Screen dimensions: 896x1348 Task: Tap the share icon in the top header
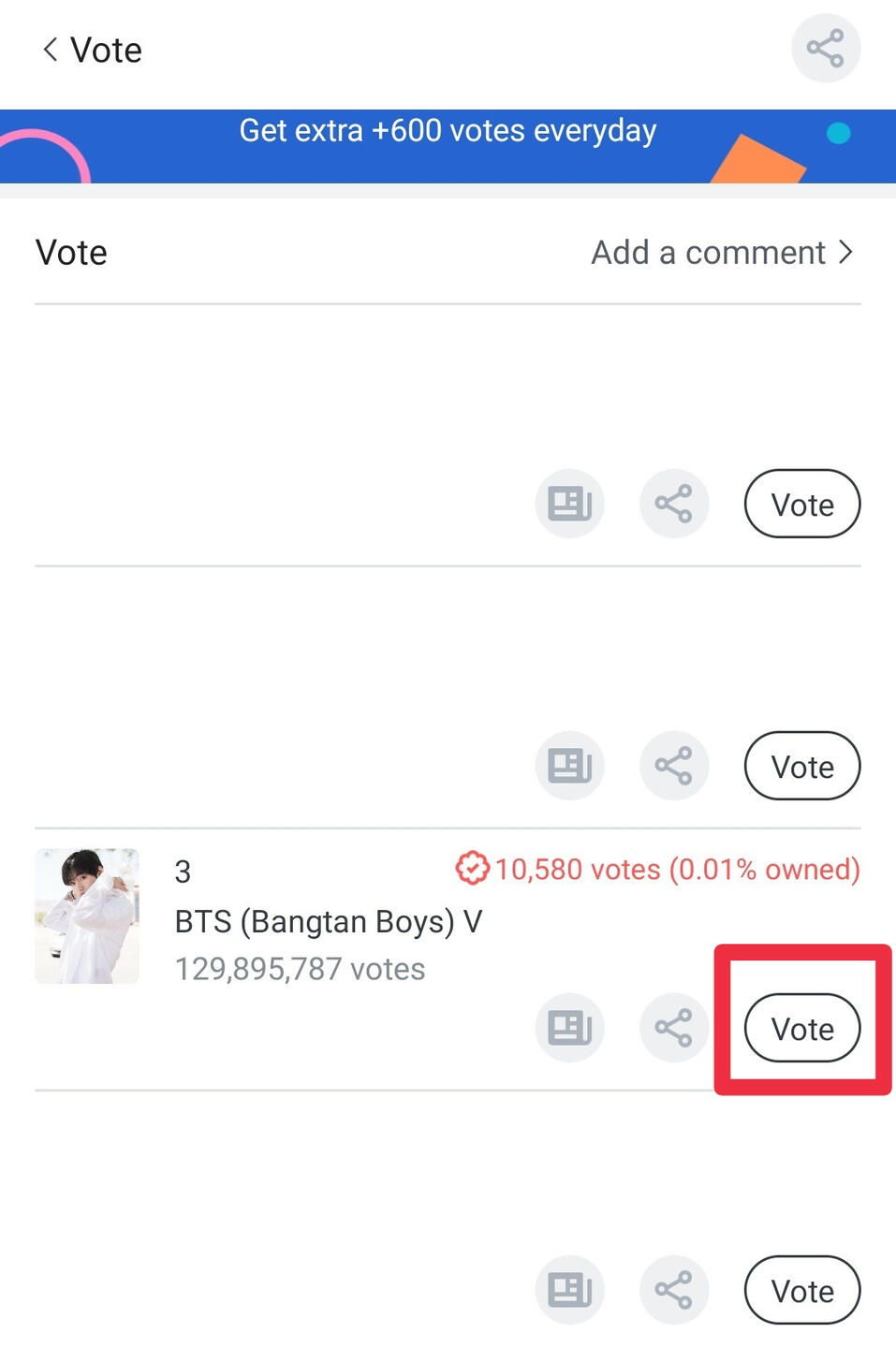pyautogui.click(x=825, y=49)
